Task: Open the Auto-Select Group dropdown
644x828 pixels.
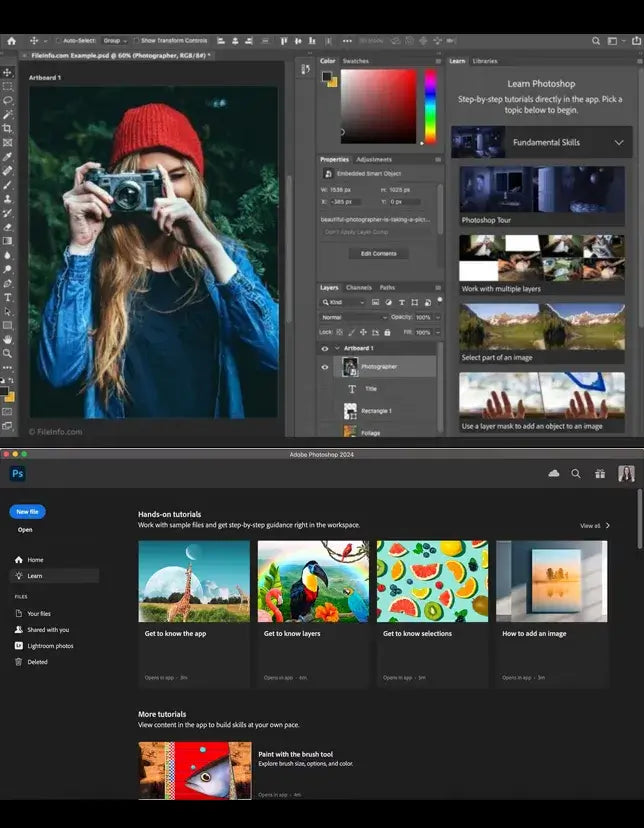Action: coord(114,41)
